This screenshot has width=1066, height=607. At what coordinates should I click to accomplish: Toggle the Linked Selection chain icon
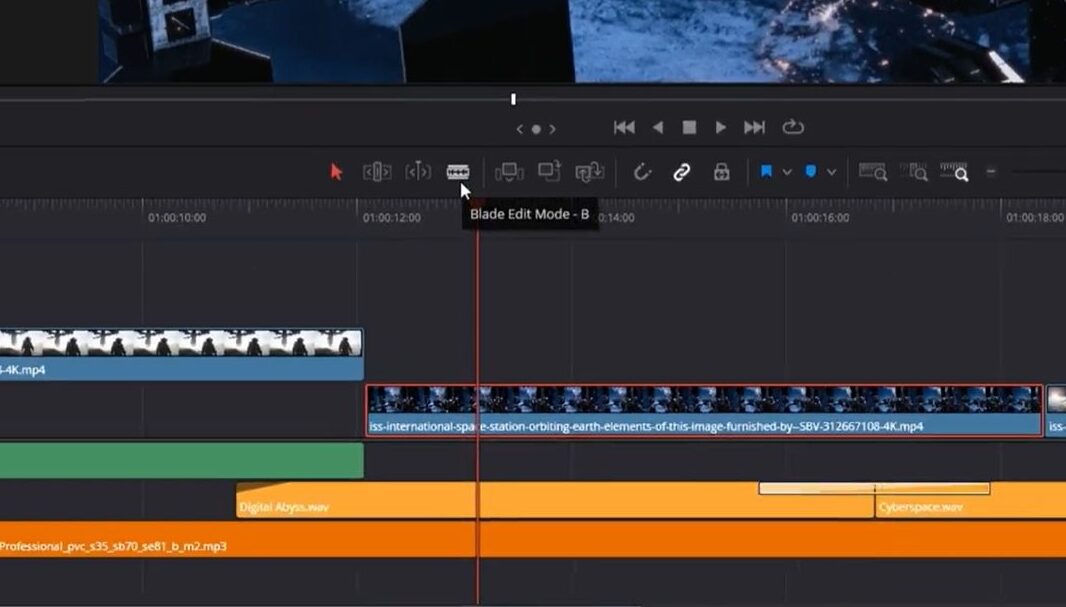[681, 172]
